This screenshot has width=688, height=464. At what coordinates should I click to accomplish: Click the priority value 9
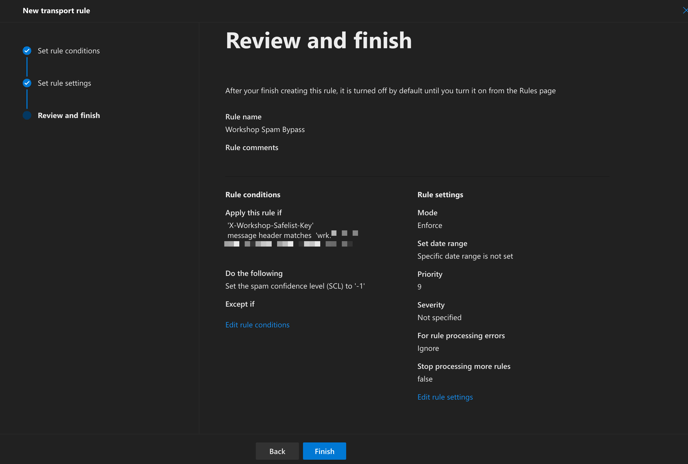point(420,287)
